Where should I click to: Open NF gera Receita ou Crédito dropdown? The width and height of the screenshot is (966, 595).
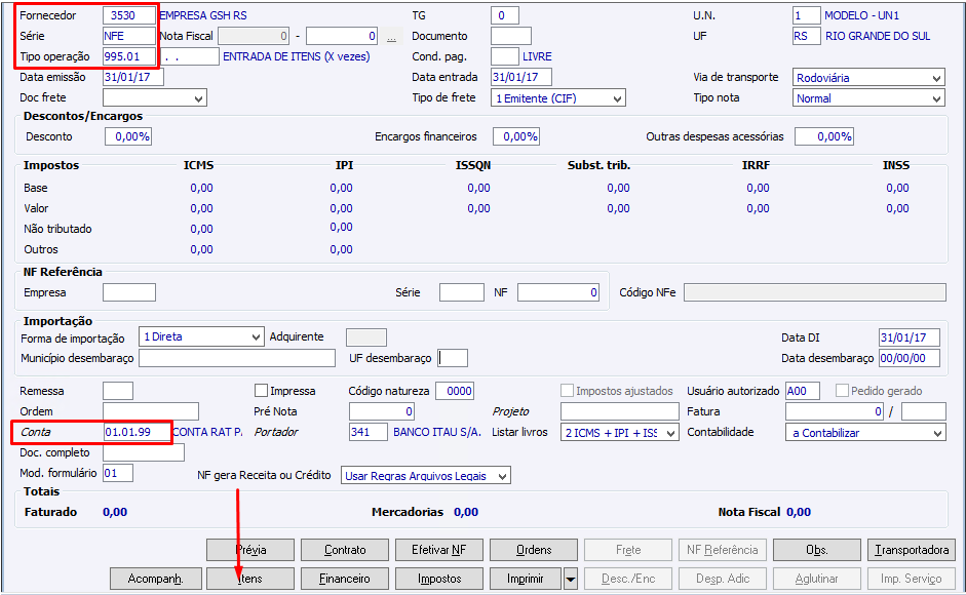coord(426,476)
